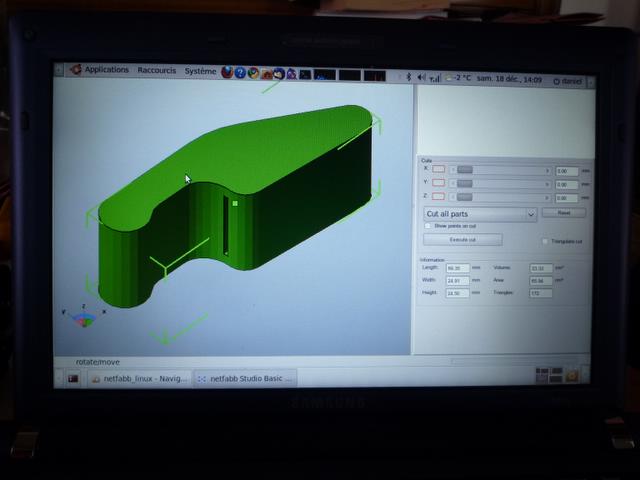
Task: Click the show desktop icon in bottom panel
Action: (x=73, y=378)
